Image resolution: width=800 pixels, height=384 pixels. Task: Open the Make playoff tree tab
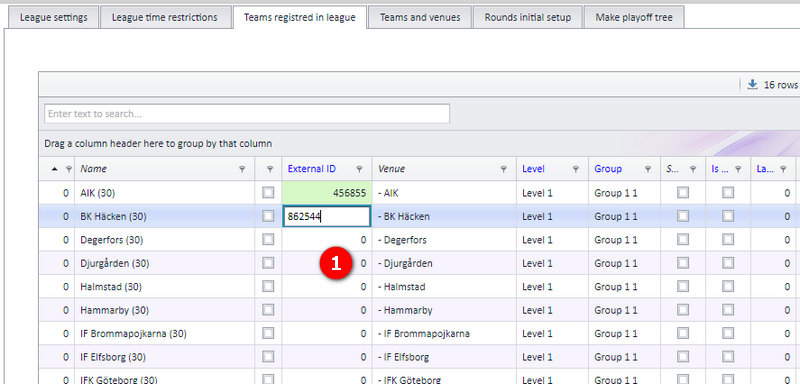[634, 17]
